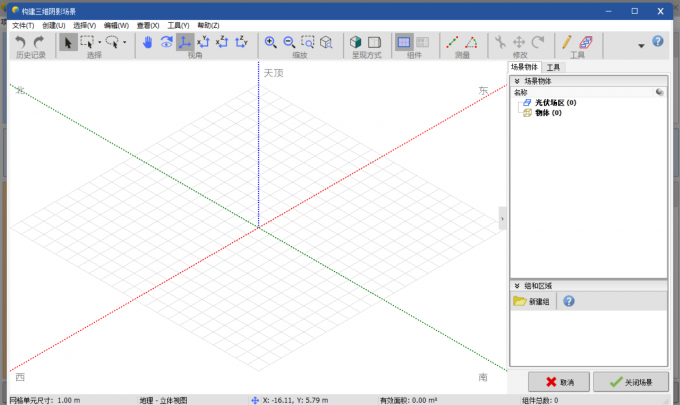Open the rectangle selection dropdown arrow
The width and height of the screenshot is (680, 405).
(x=100, y=42)
